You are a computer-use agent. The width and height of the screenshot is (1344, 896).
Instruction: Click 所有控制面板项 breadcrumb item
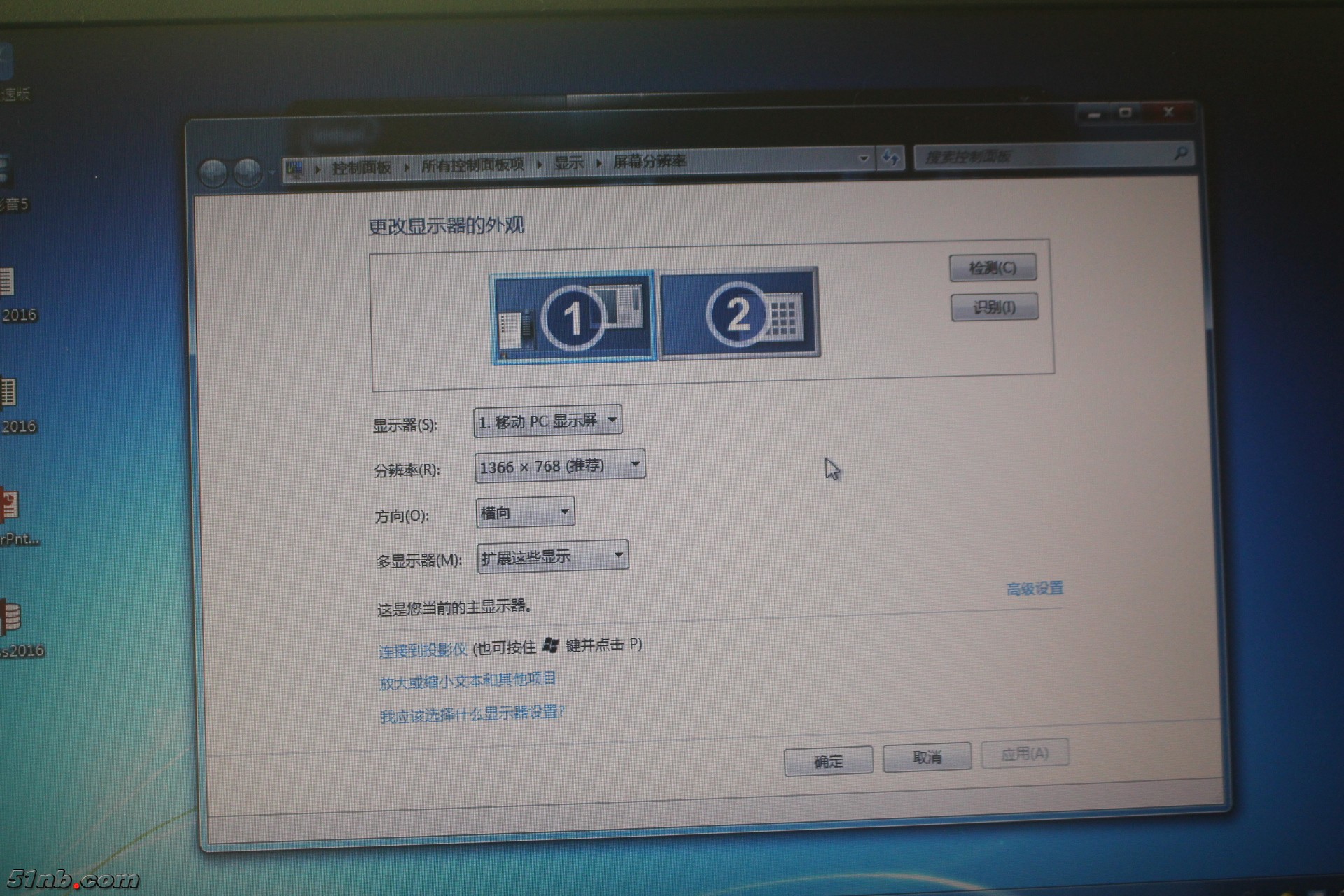(x=472, y=165)
